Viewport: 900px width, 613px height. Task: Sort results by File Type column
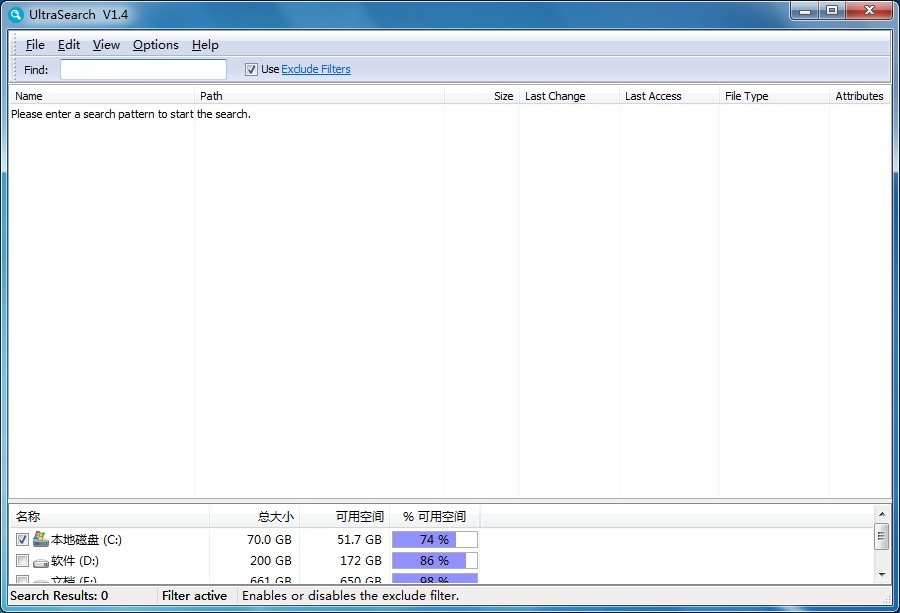coord(772,96)
